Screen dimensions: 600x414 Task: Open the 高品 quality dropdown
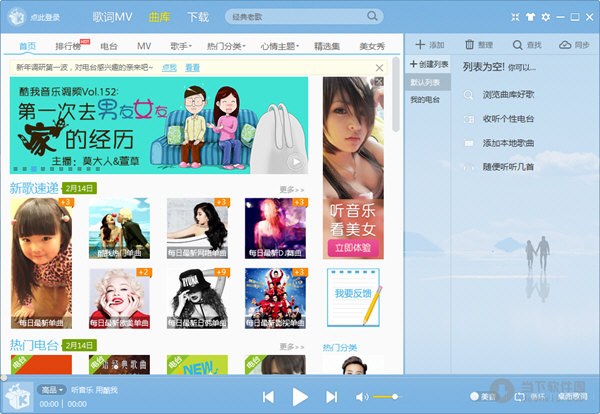(51, 390)
